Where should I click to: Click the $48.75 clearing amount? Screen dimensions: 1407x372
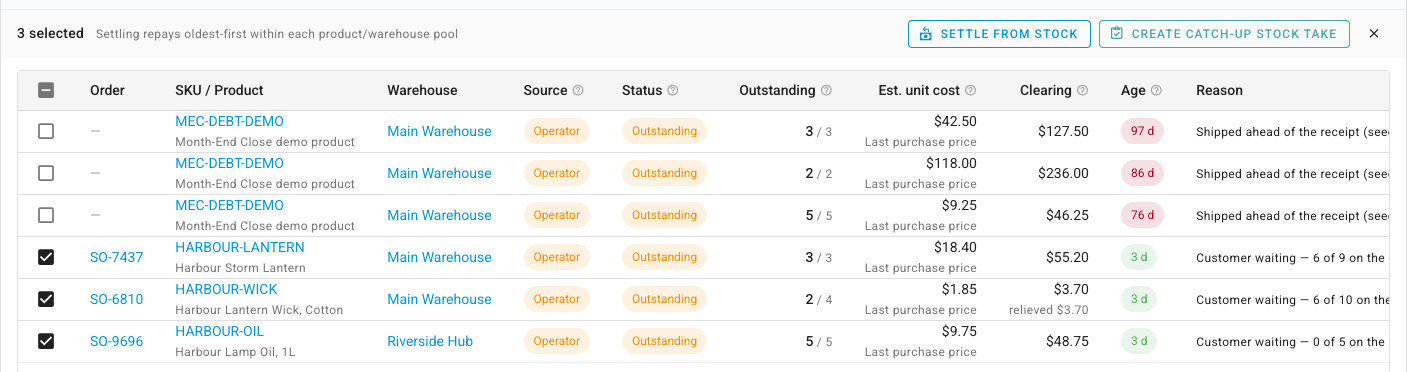click(x=1067, y=341)
